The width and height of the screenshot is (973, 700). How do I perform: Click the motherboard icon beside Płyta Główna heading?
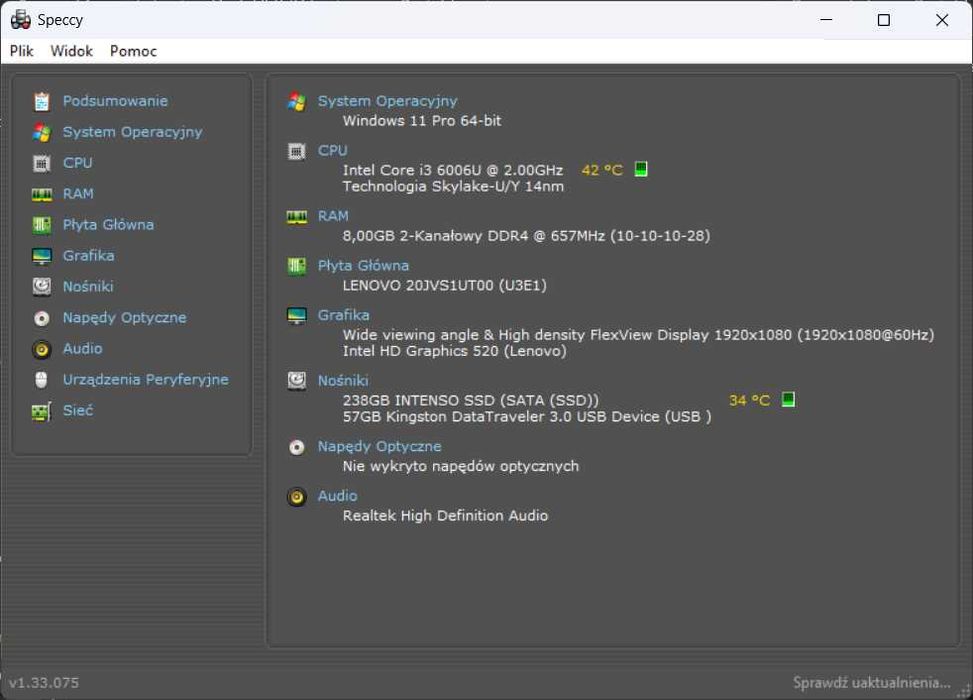[297, 266]
